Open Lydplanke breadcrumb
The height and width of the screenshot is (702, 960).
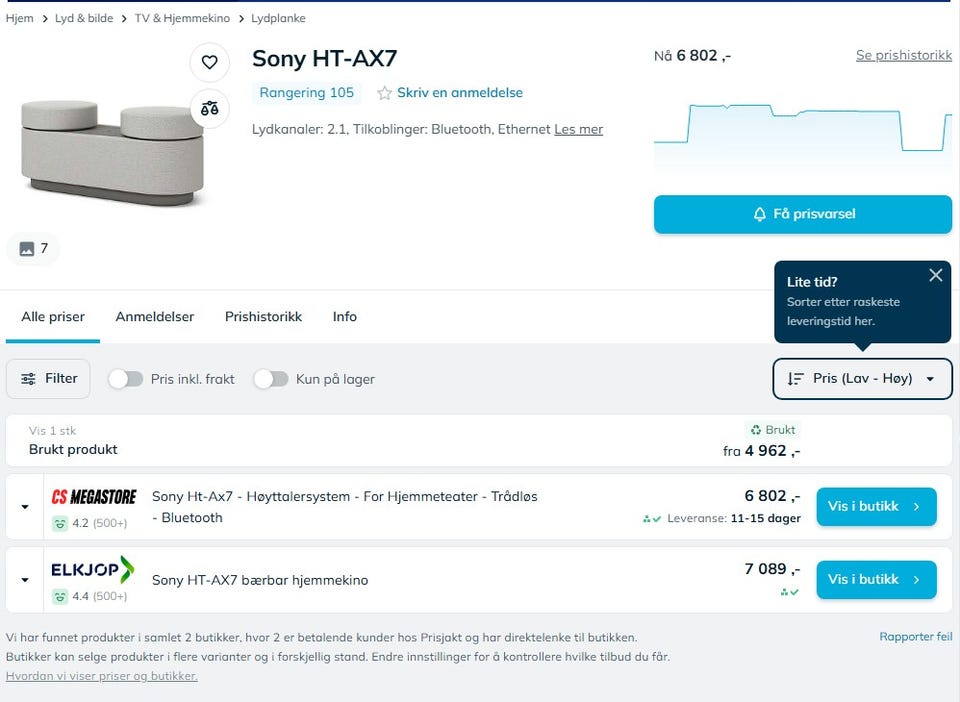coord(278,18)
